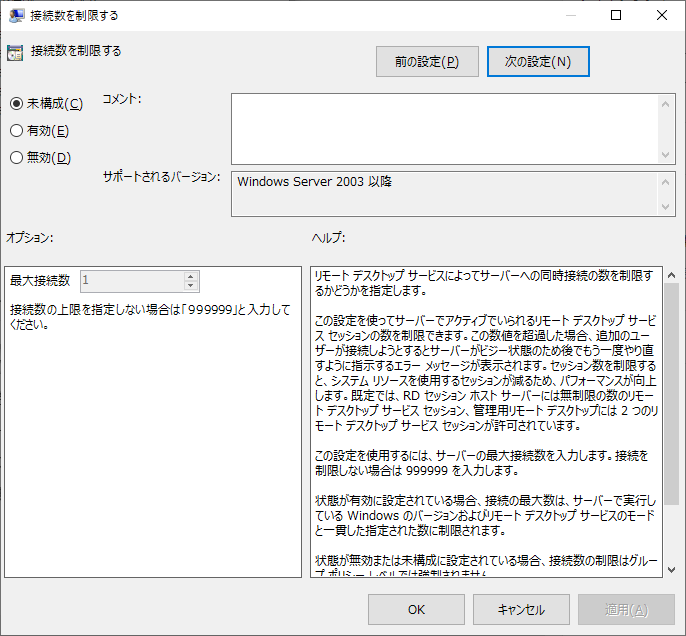Click the 適用(A) button
The height and width of the screenshot is (636, 686).
pos(626,609)
